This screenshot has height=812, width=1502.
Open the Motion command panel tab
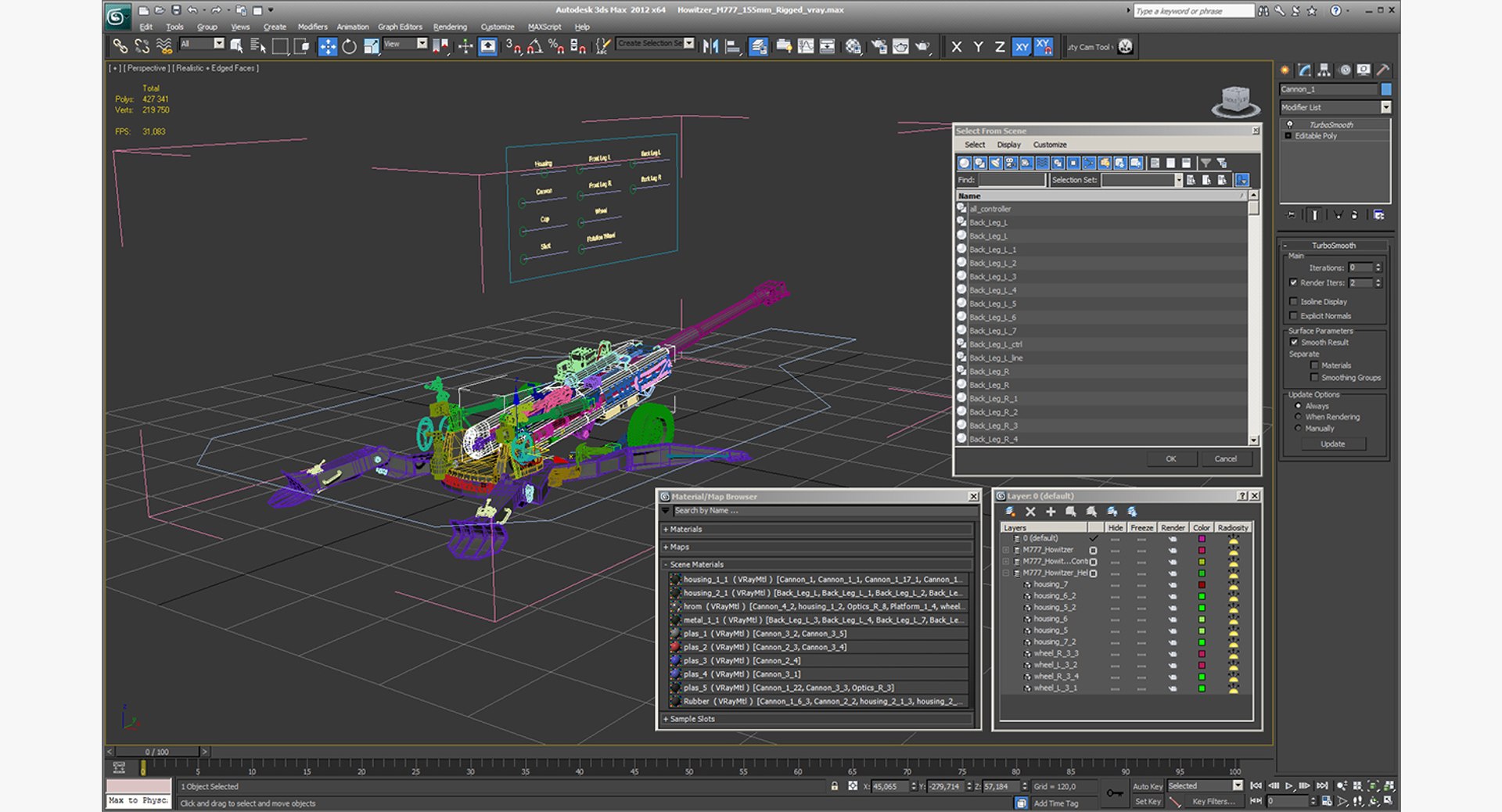pos(1345,70)
